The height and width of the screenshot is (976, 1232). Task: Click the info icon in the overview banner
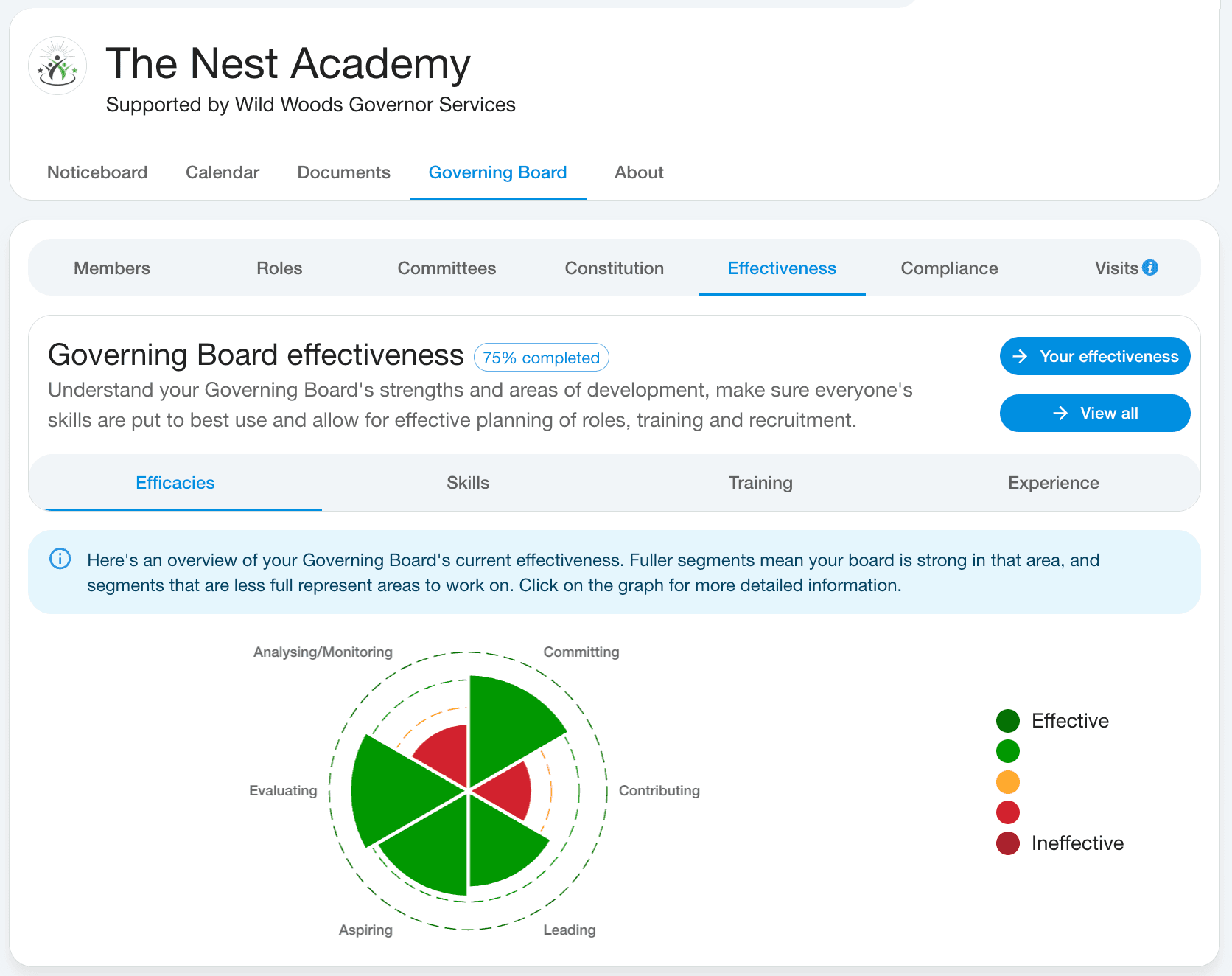(60, 559)
